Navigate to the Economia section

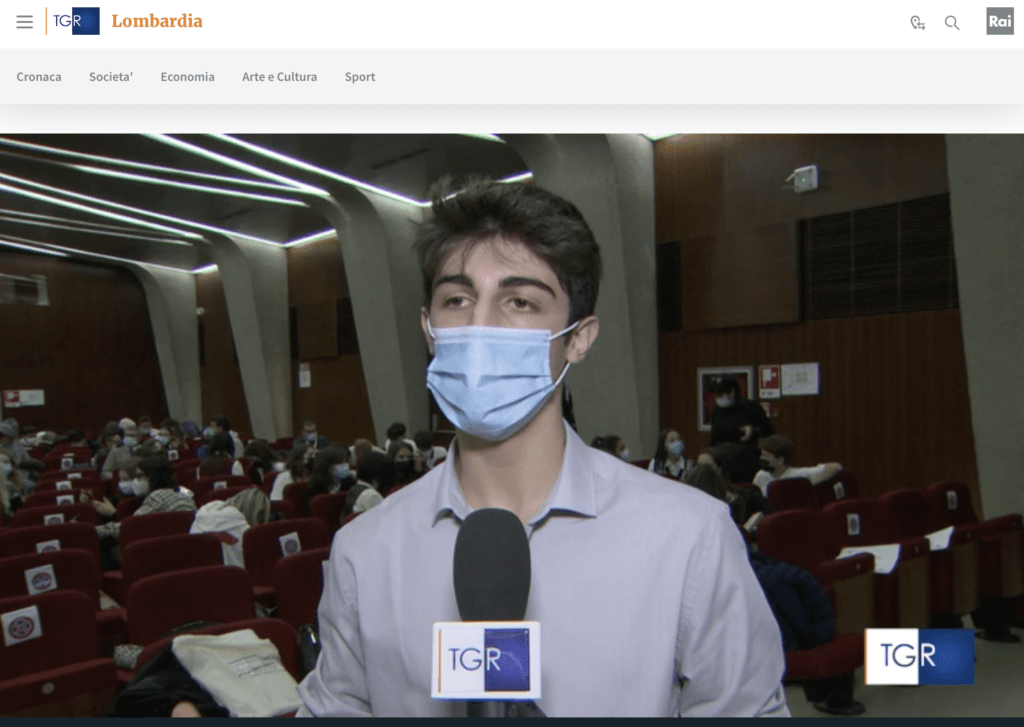tap(187, 77)
